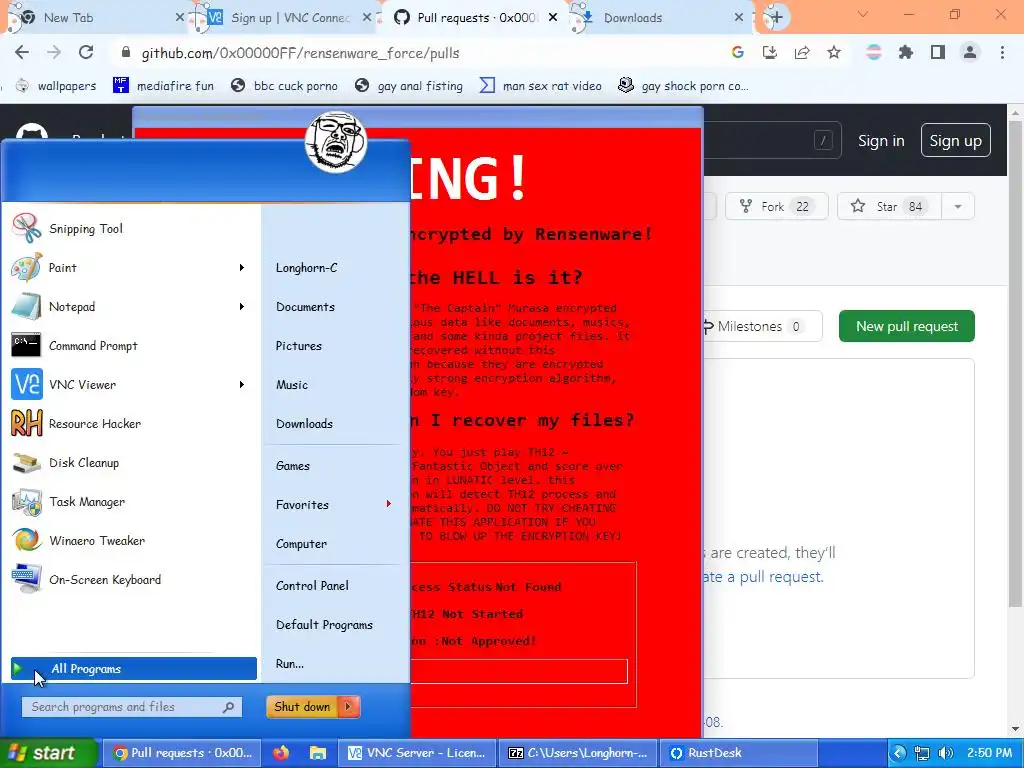Screen dimensions: 1024x768
Task: Click the volume speaker tray icon
Action: [x=945, y=753]
